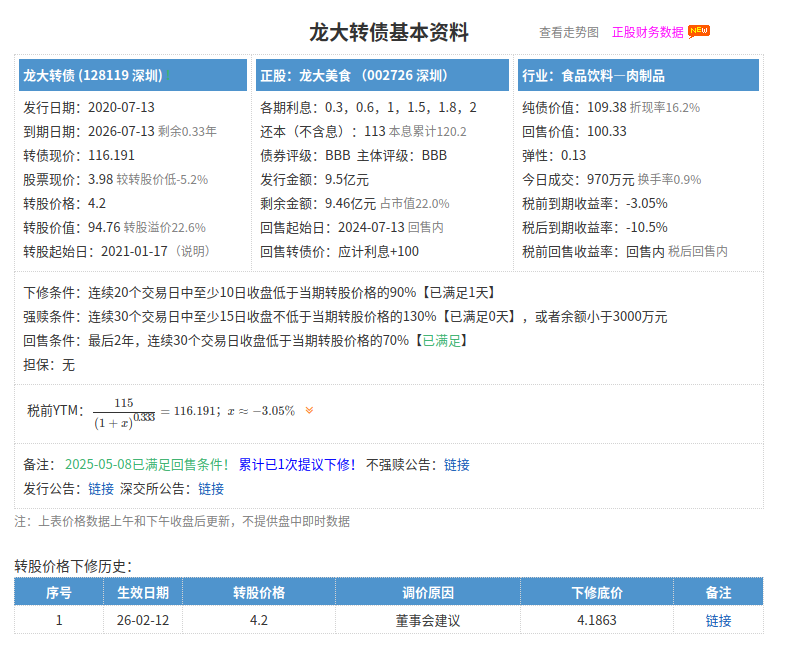Click (说明) next to 转股起始日
The width and height of the screenshot is (793, 650).
(x=192, y=251)
